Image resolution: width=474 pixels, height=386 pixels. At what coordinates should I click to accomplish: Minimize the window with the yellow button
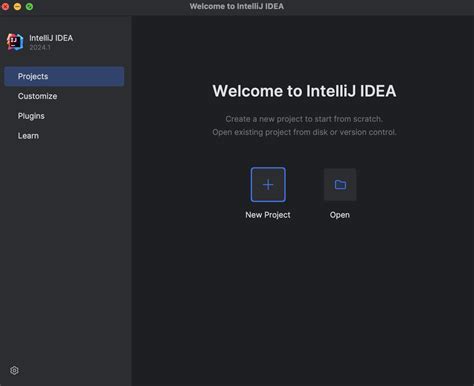pos(17,6)
